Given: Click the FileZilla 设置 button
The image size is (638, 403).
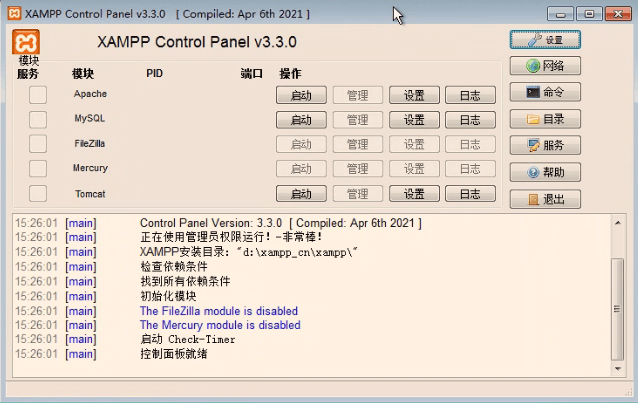Looking at the screenshot, I should click(x=414, y=145).
